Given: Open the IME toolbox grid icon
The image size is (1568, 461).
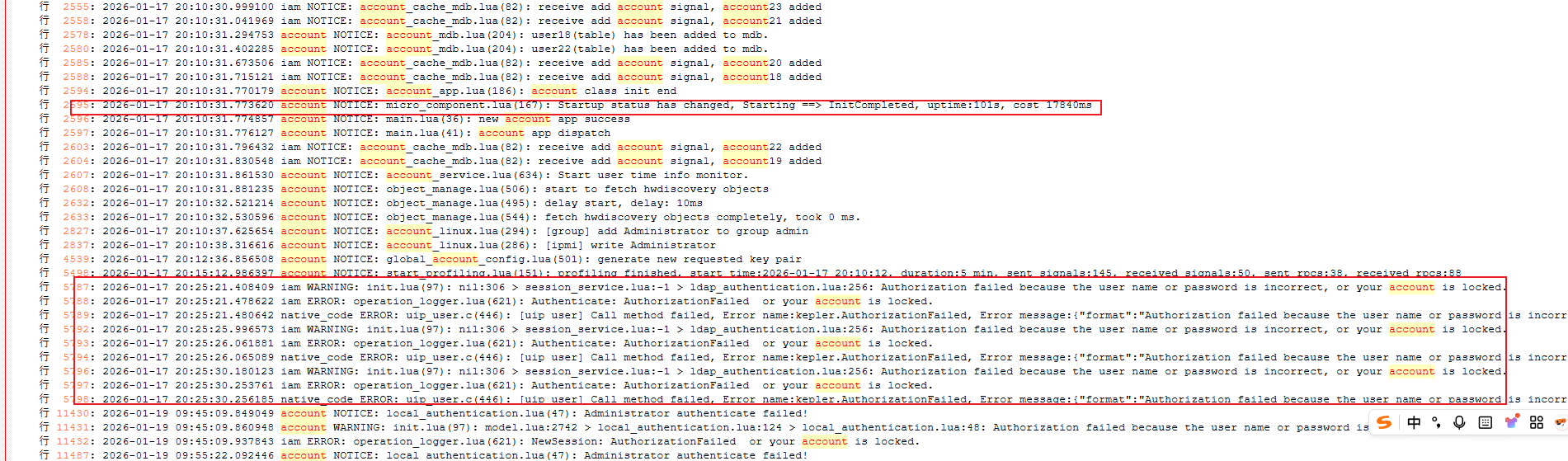Looking at the screenshot, I should tap(1537, 422).
